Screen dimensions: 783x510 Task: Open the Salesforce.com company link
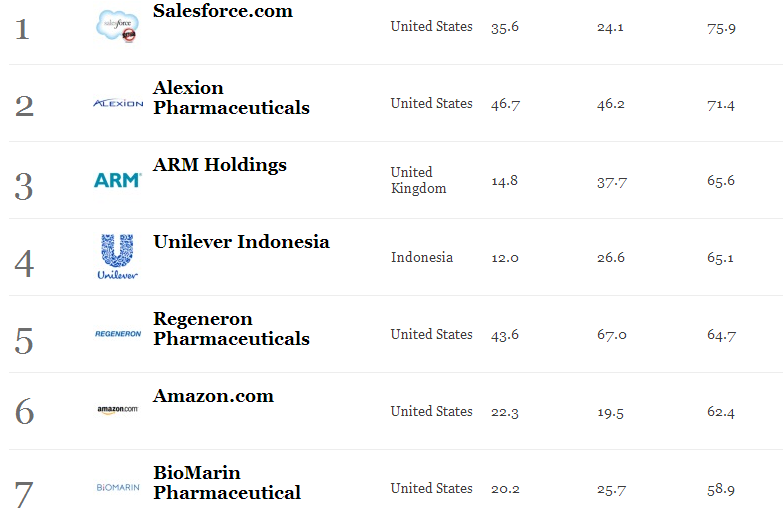click(223, 11)
